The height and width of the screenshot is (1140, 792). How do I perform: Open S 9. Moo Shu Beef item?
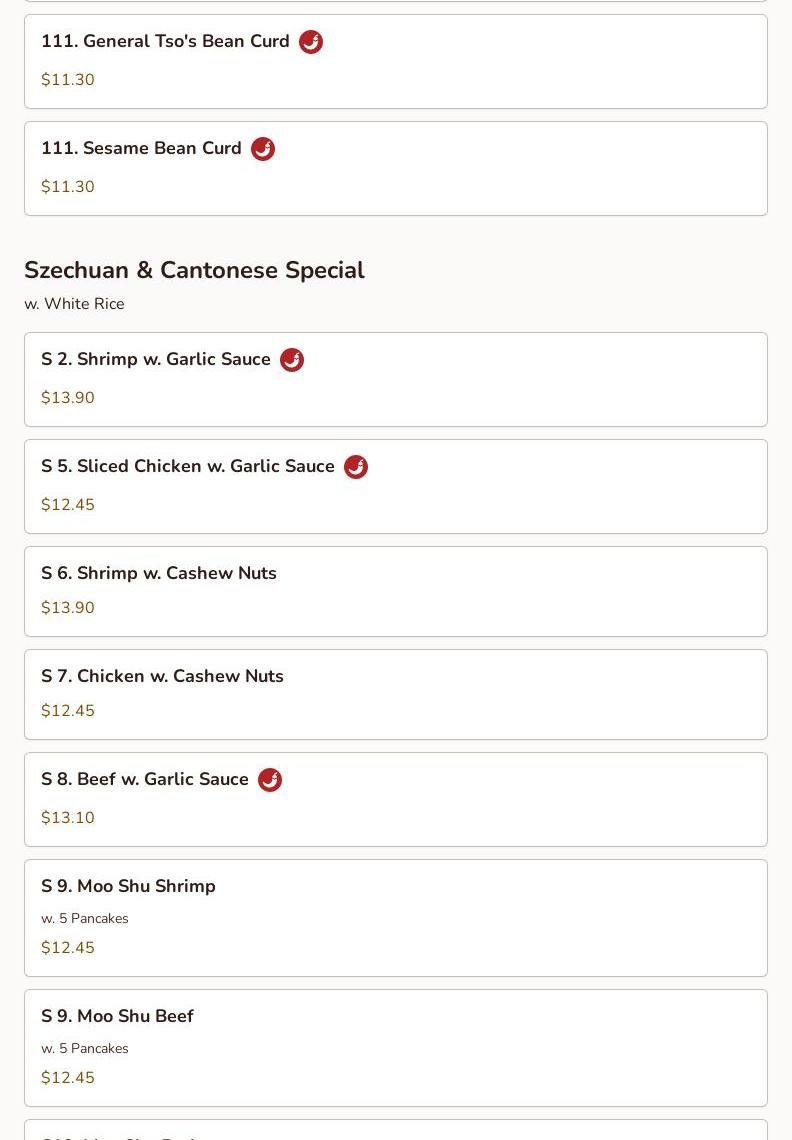(396, 1048)
